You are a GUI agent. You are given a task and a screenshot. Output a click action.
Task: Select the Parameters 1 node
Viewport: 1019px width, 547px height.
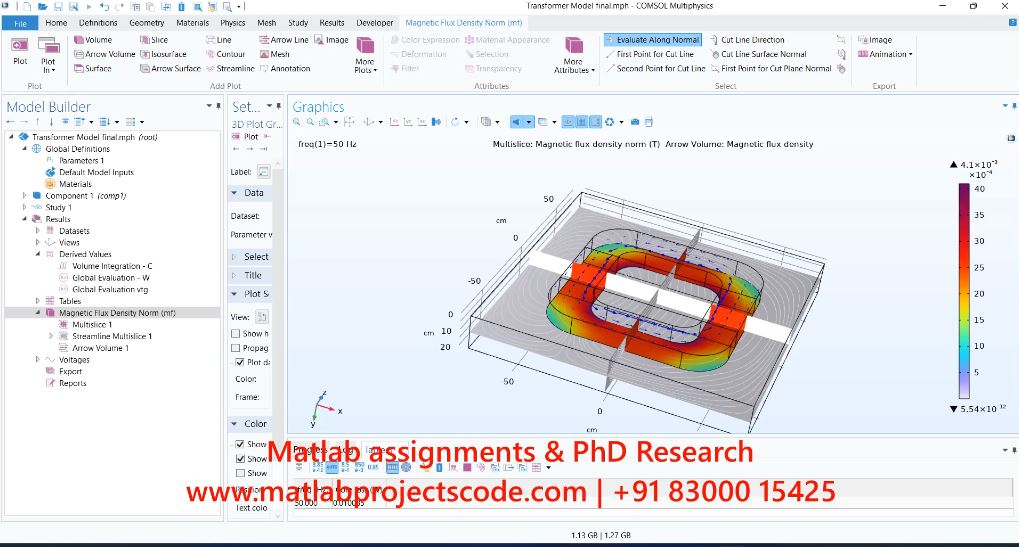pyautogui.click(x=81, y=160)
